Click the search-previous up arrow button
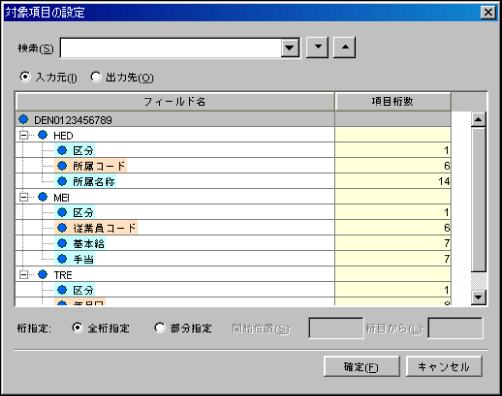 click(345, 47)
